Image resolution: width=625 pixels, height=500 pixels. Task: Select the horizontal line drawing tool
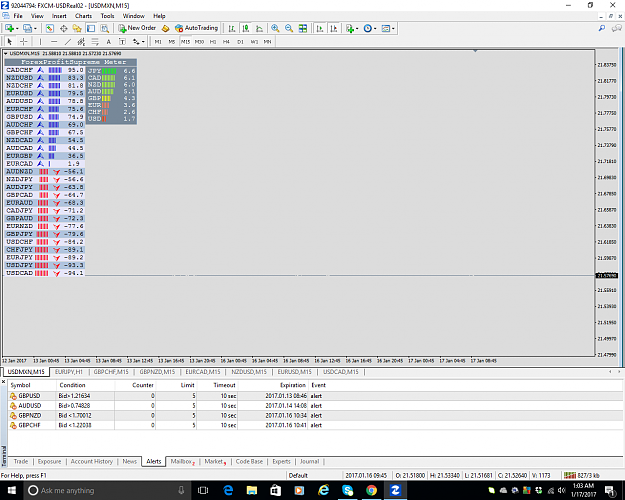point(54,41)
